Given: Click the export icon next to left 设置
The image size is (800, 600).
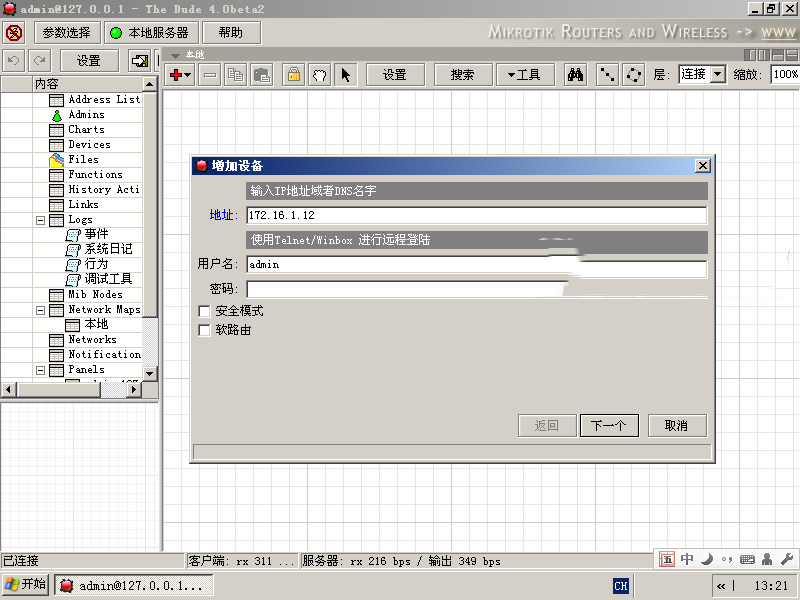Looking at the screenshot, I should [x=139, y=61].
